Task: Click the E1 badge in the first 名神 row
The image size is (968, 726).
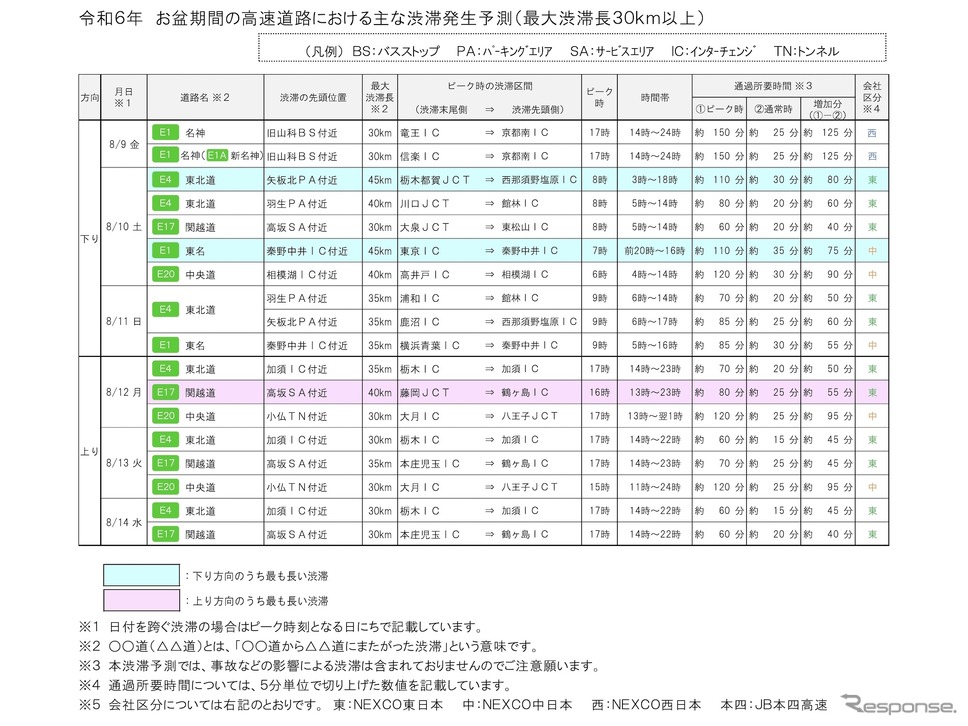Action: point(165,132)
